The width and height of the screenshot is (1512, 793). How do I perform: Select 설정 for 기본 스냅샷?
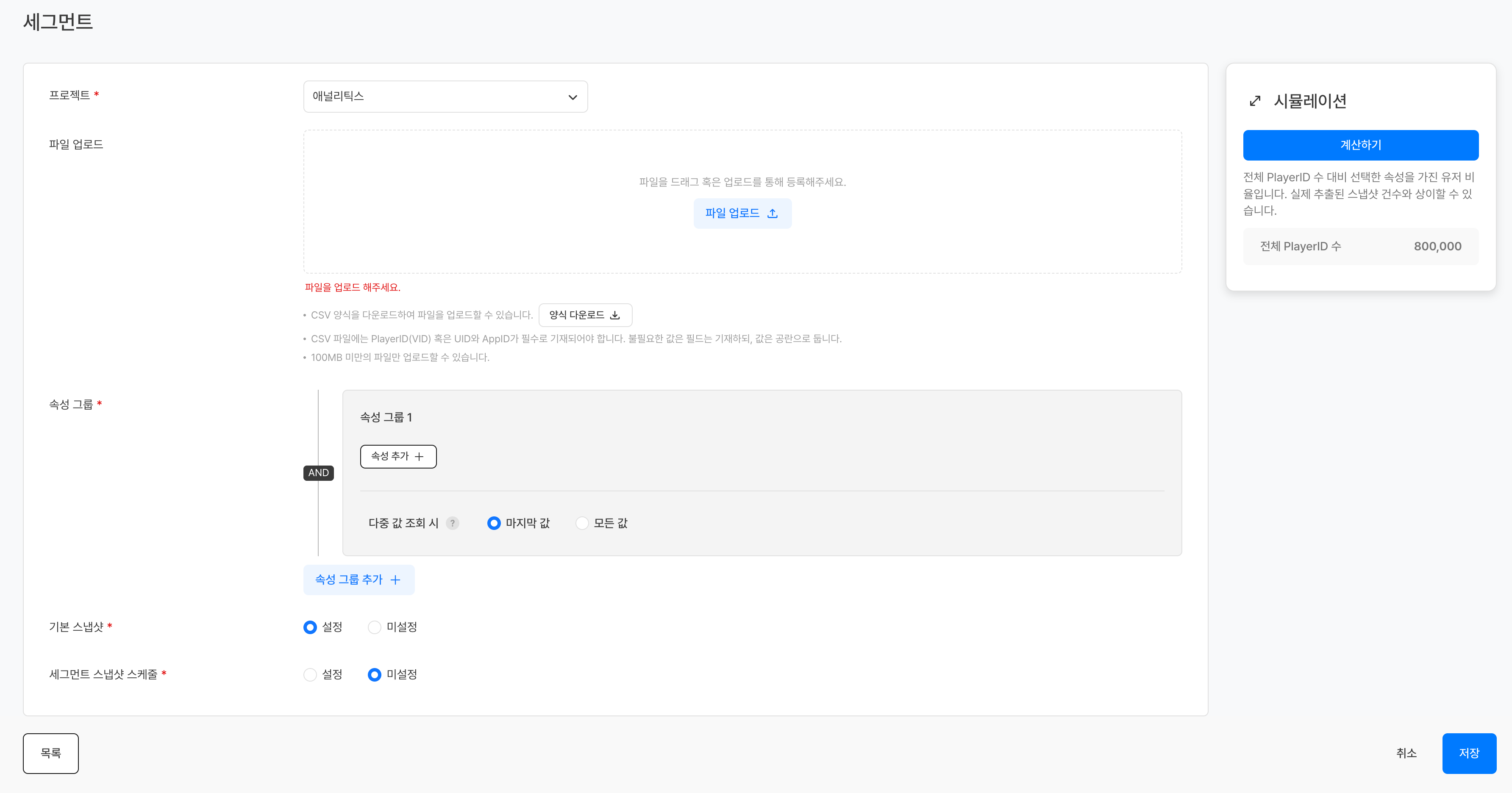[310, 627]
